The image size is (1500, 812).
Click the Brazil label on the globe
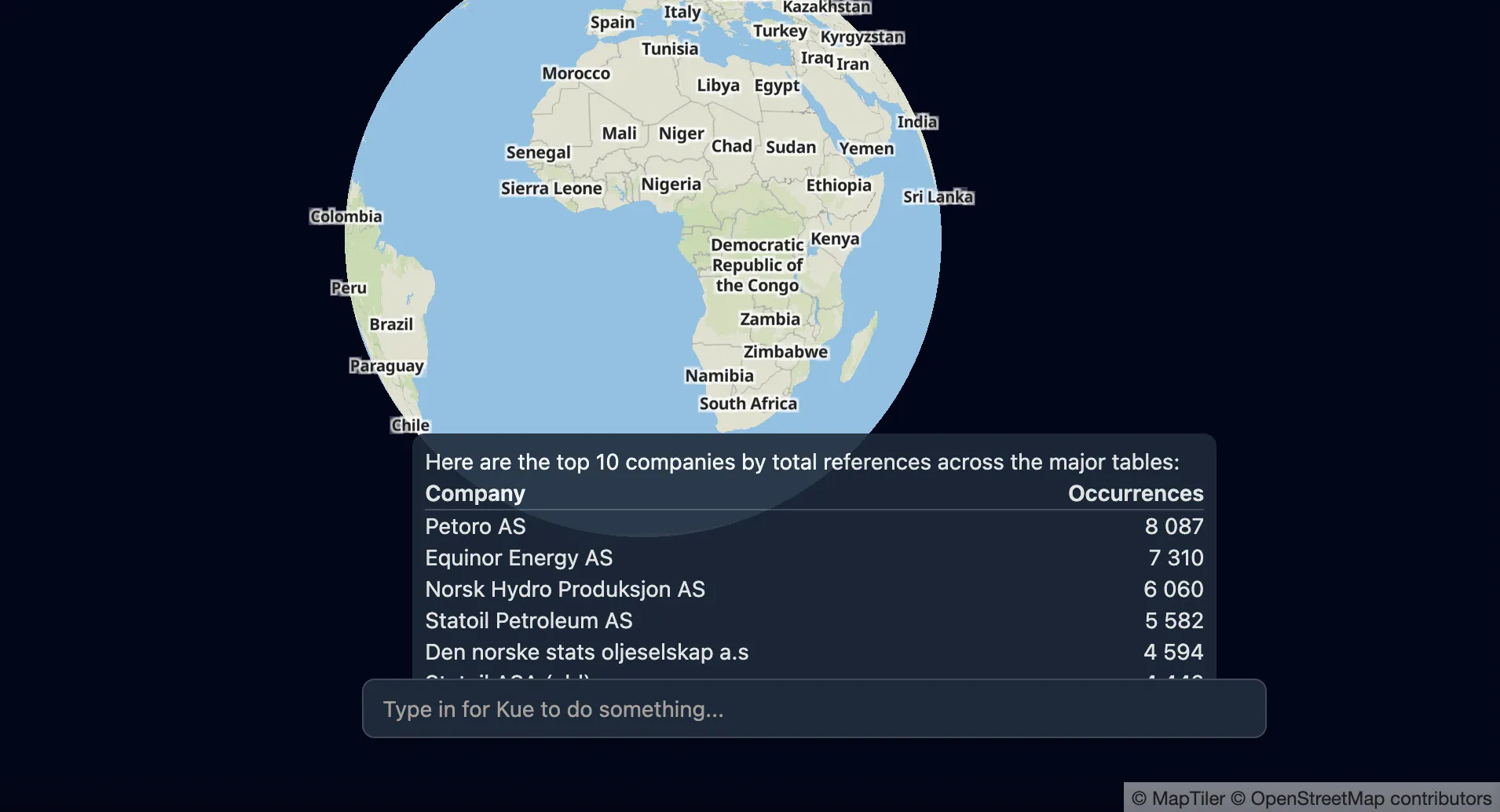click(391, 324)
